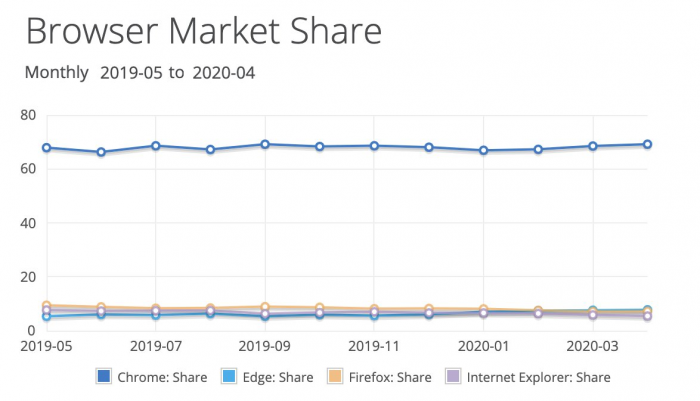This screenshot has width=700, height=401.
Task: Select Chrome's 2019-05 data point marker
Action: pyautogui.click(x=47, y=148)
